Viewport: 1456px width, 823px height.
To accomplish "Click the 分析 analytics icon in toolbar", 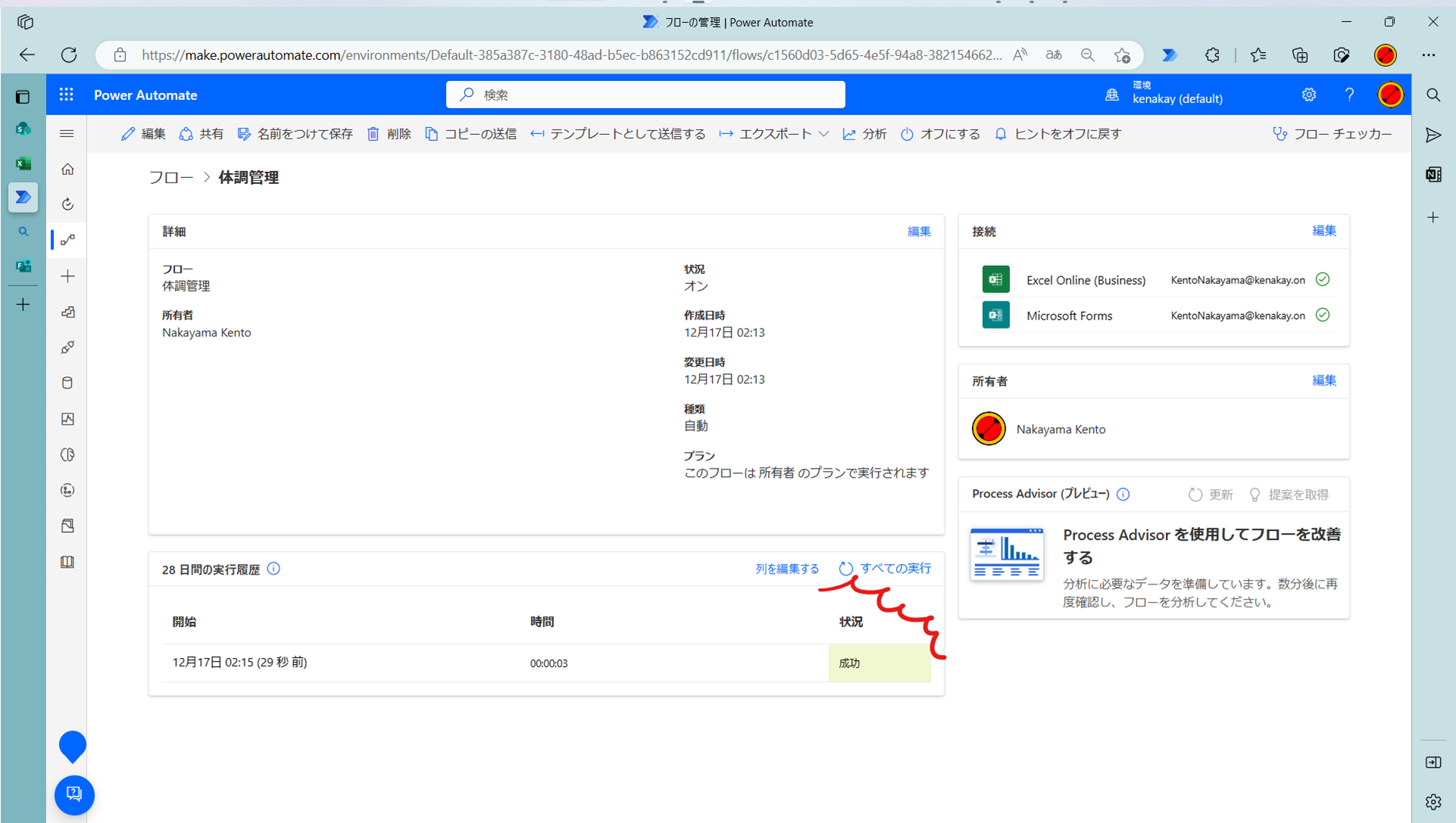I will 849,133.
